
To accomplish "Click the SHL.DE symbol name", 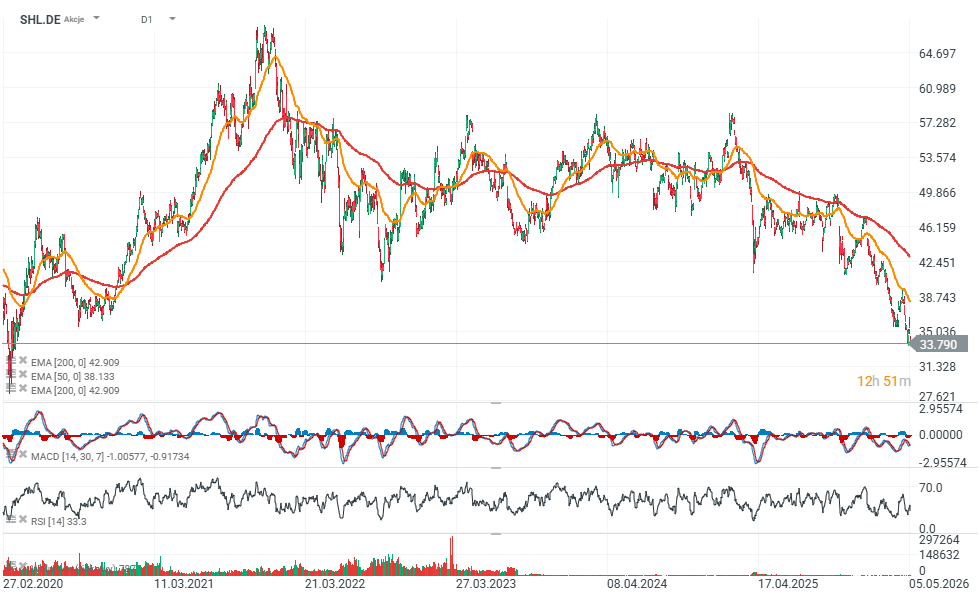I will point(40,19).
